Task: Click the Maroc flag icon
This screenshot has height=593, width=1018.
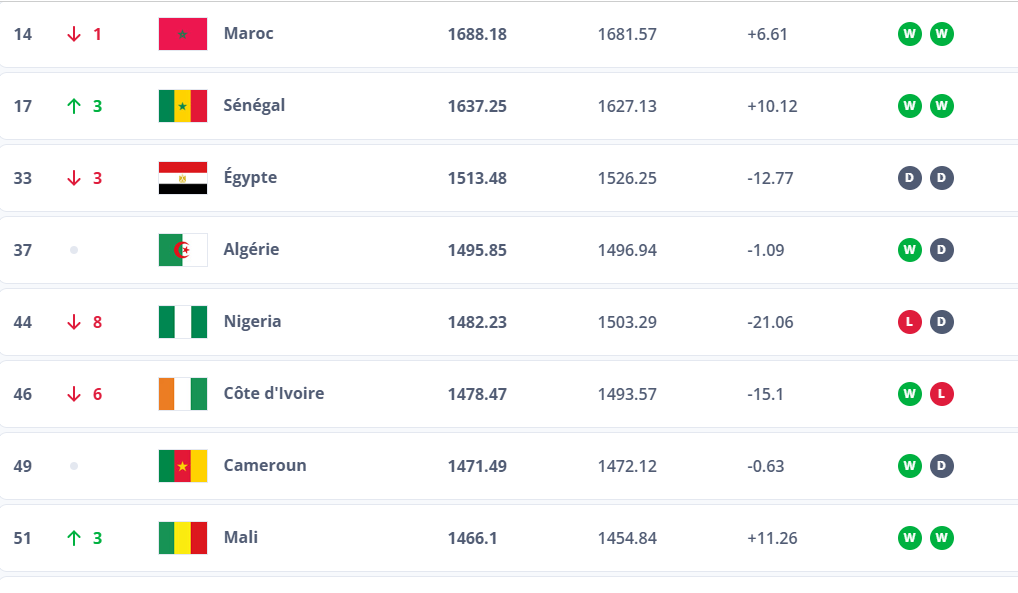Action: pos(183,34)
